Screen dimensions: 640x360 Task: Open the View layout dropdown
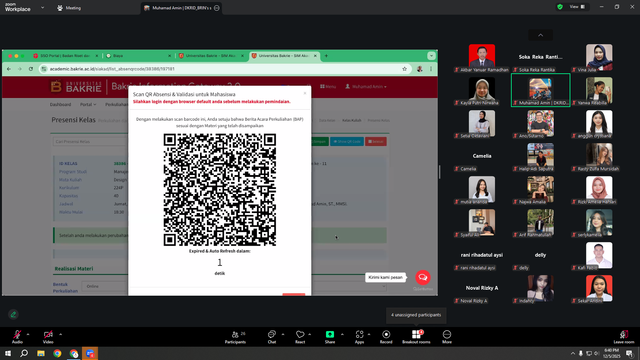[x=577, y=7]
